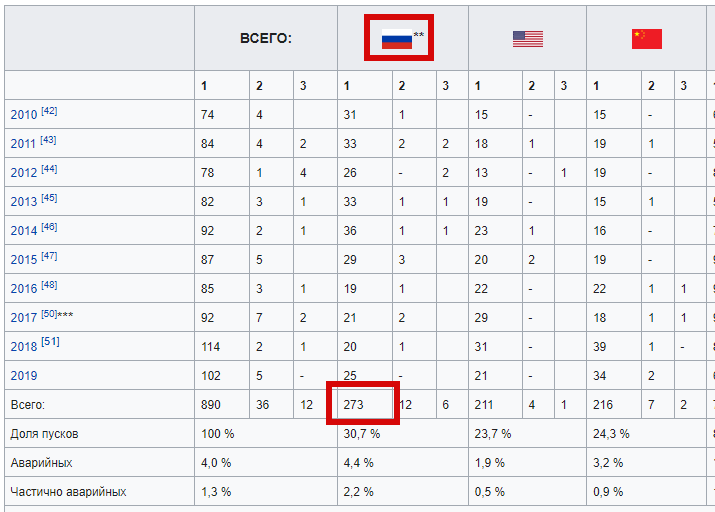Open the 2016 year link
715x512 pixels.
coord(23,289)
